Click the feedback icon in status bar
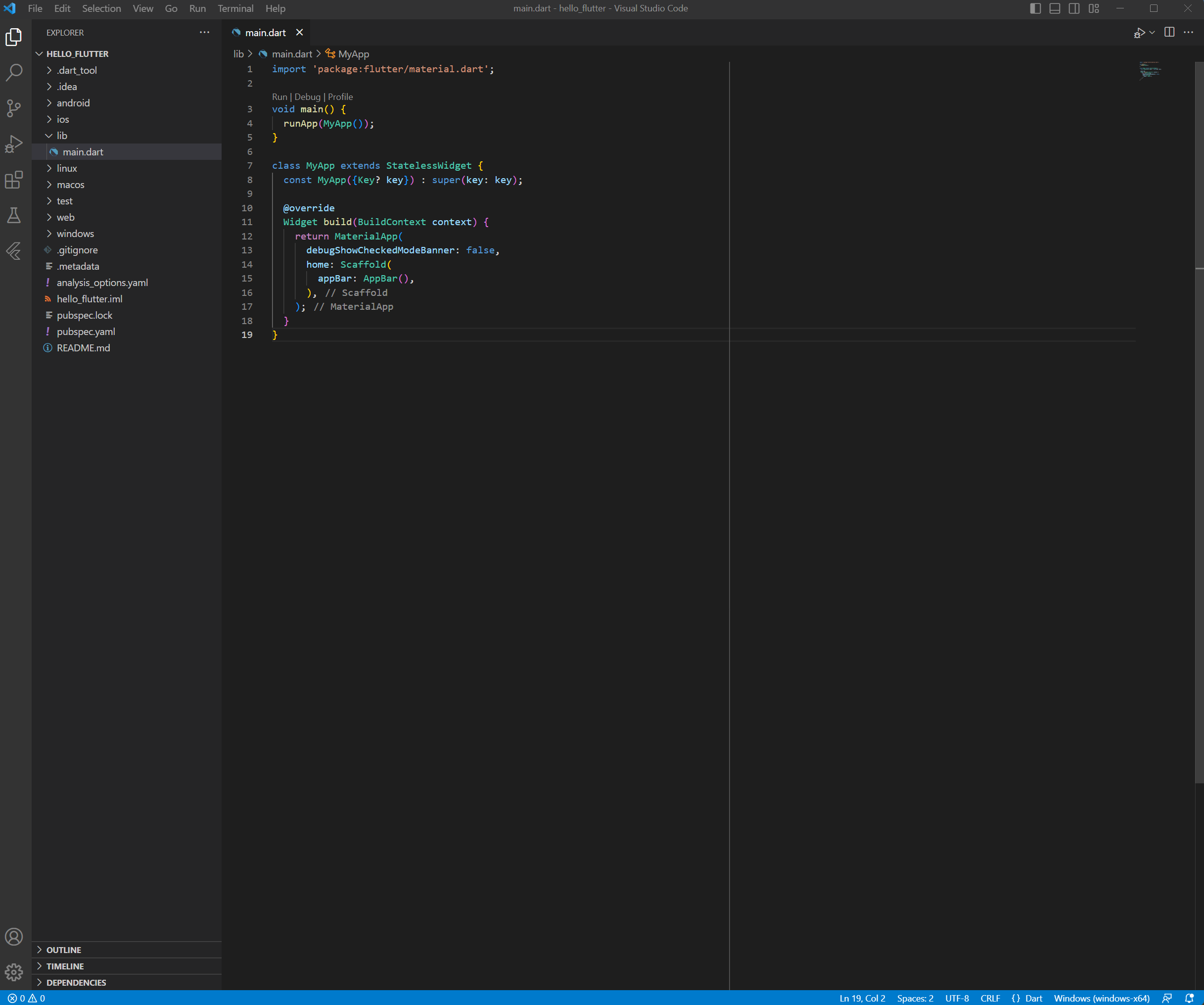 (x=1167, y=998)
